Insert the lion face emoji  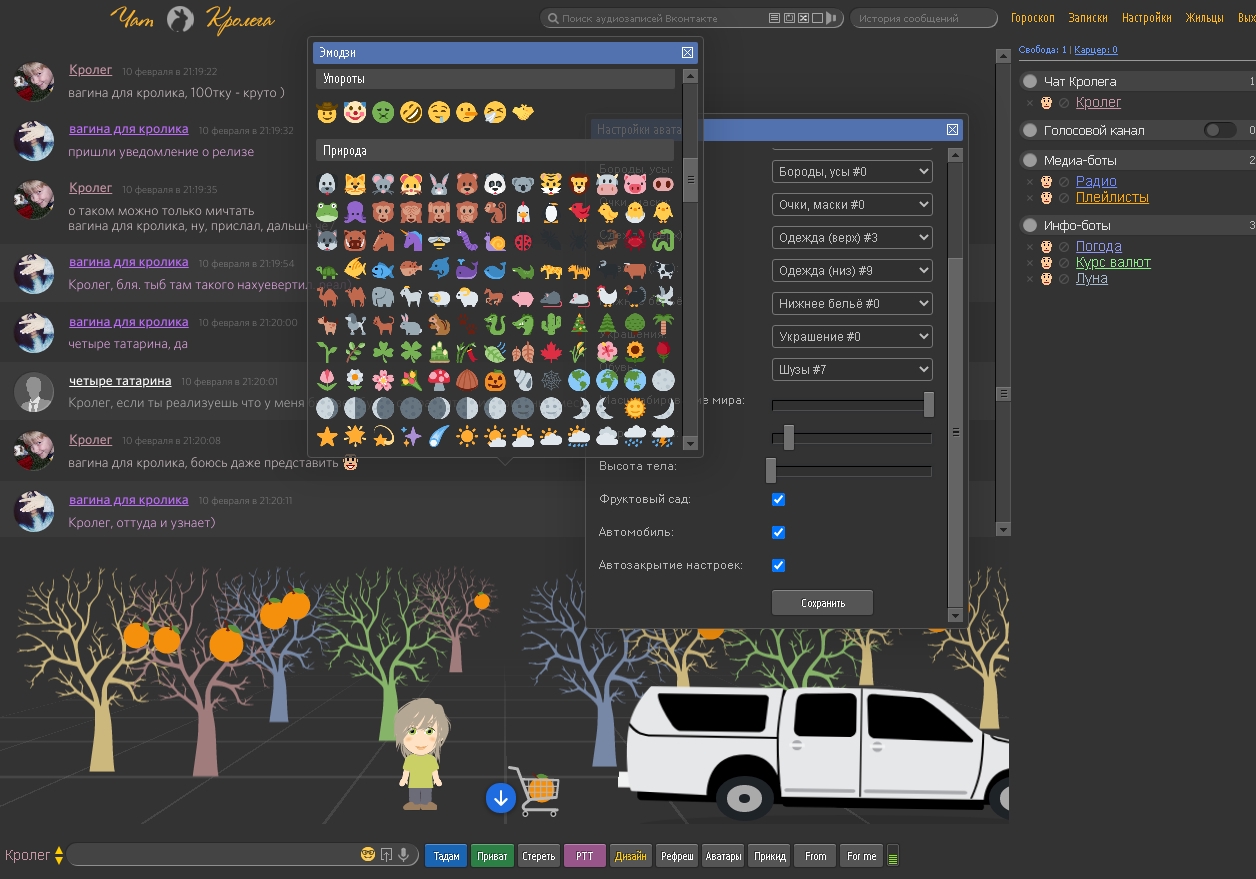click(x=578, y=184)
